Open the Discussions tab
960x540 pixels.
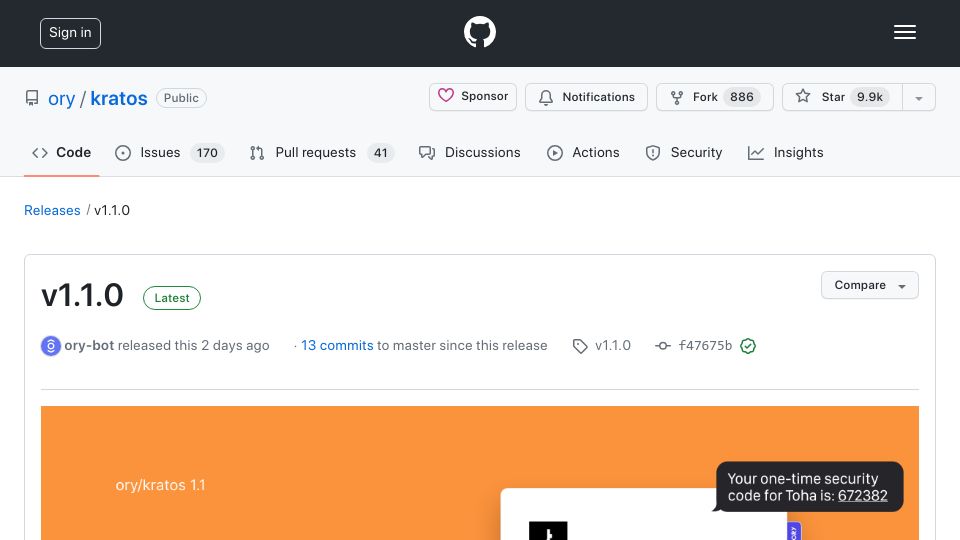(470, 152)
